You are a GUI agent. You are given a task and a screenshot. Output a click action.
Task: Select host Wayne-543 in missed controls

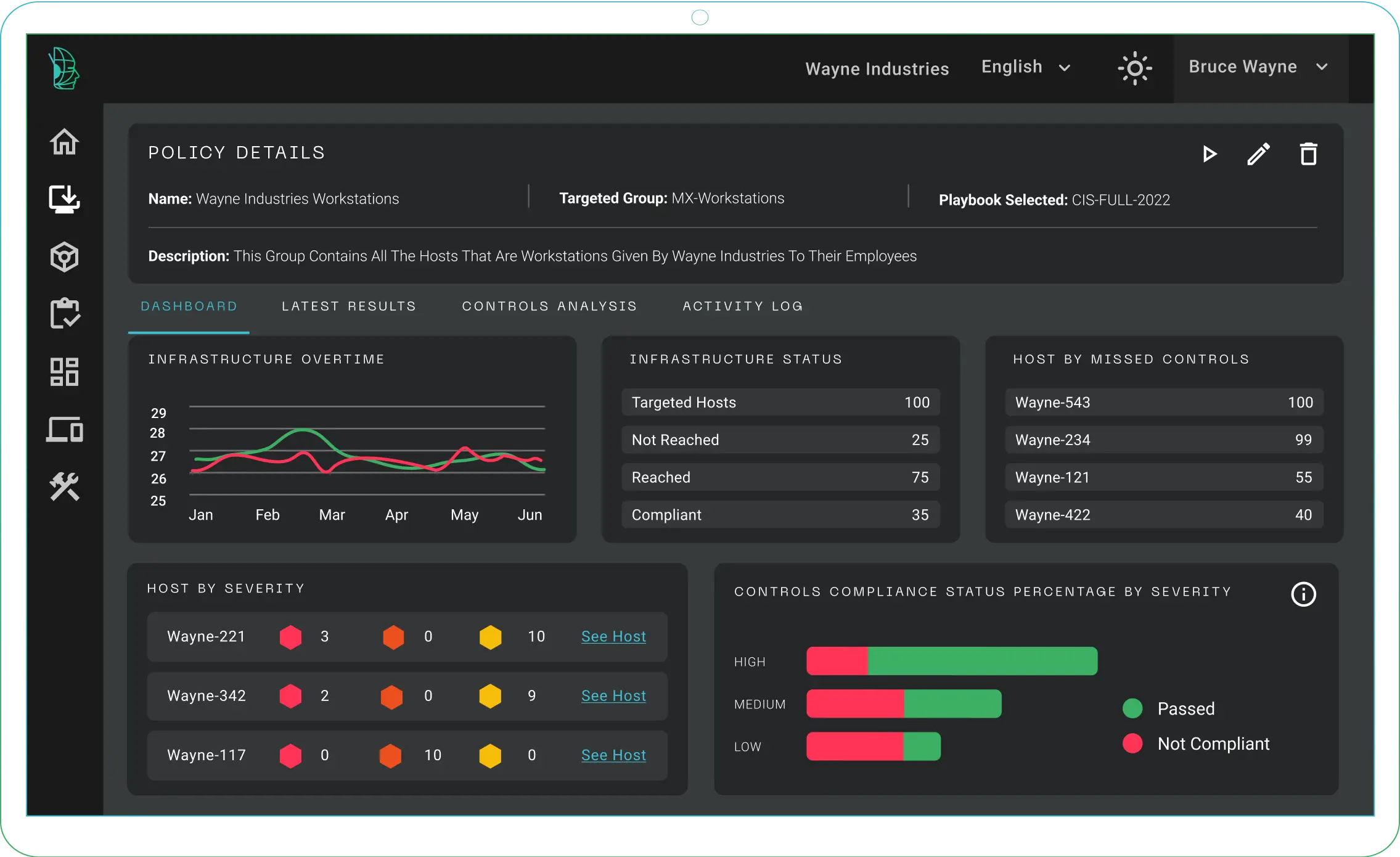1164,402
